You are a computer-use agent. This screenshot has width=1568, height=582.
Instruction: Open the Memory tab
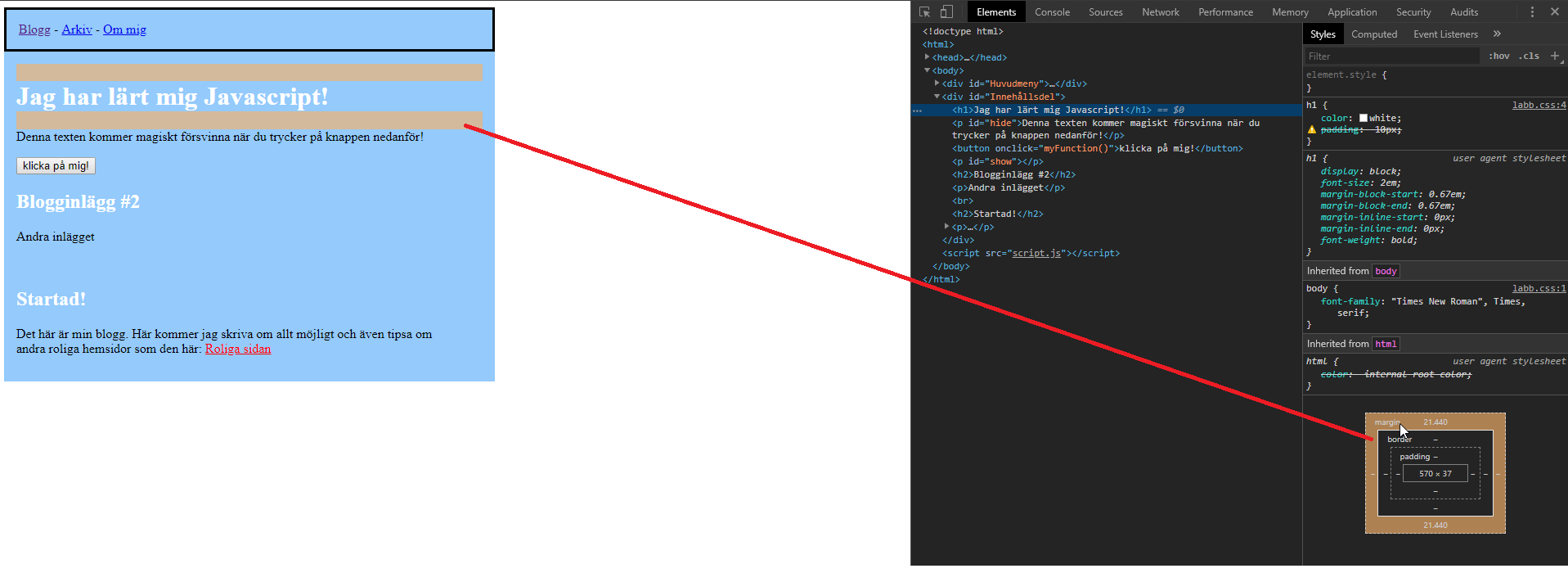[x=1290, y=11]
